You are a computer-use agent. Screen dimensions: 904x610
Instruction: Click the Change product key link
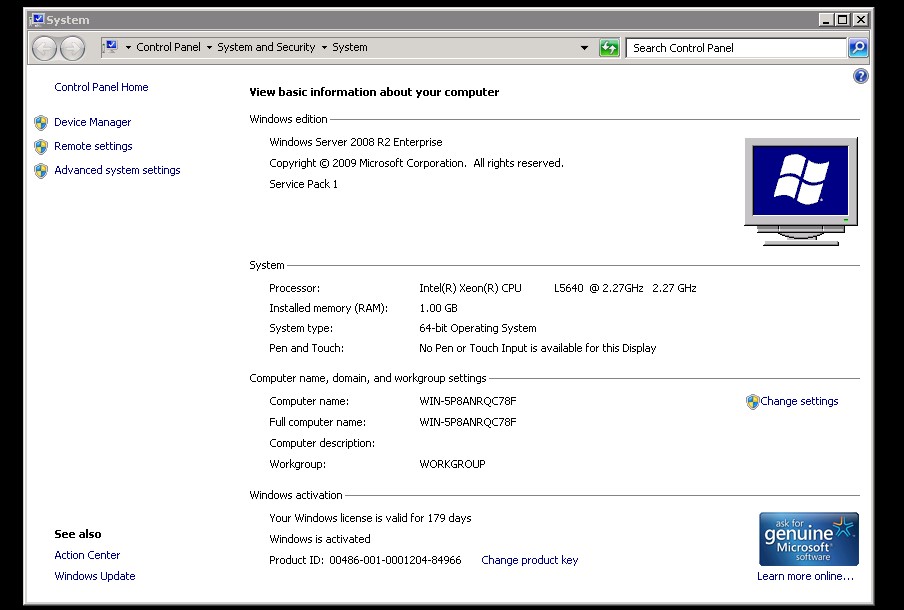[x=529, y=560]
